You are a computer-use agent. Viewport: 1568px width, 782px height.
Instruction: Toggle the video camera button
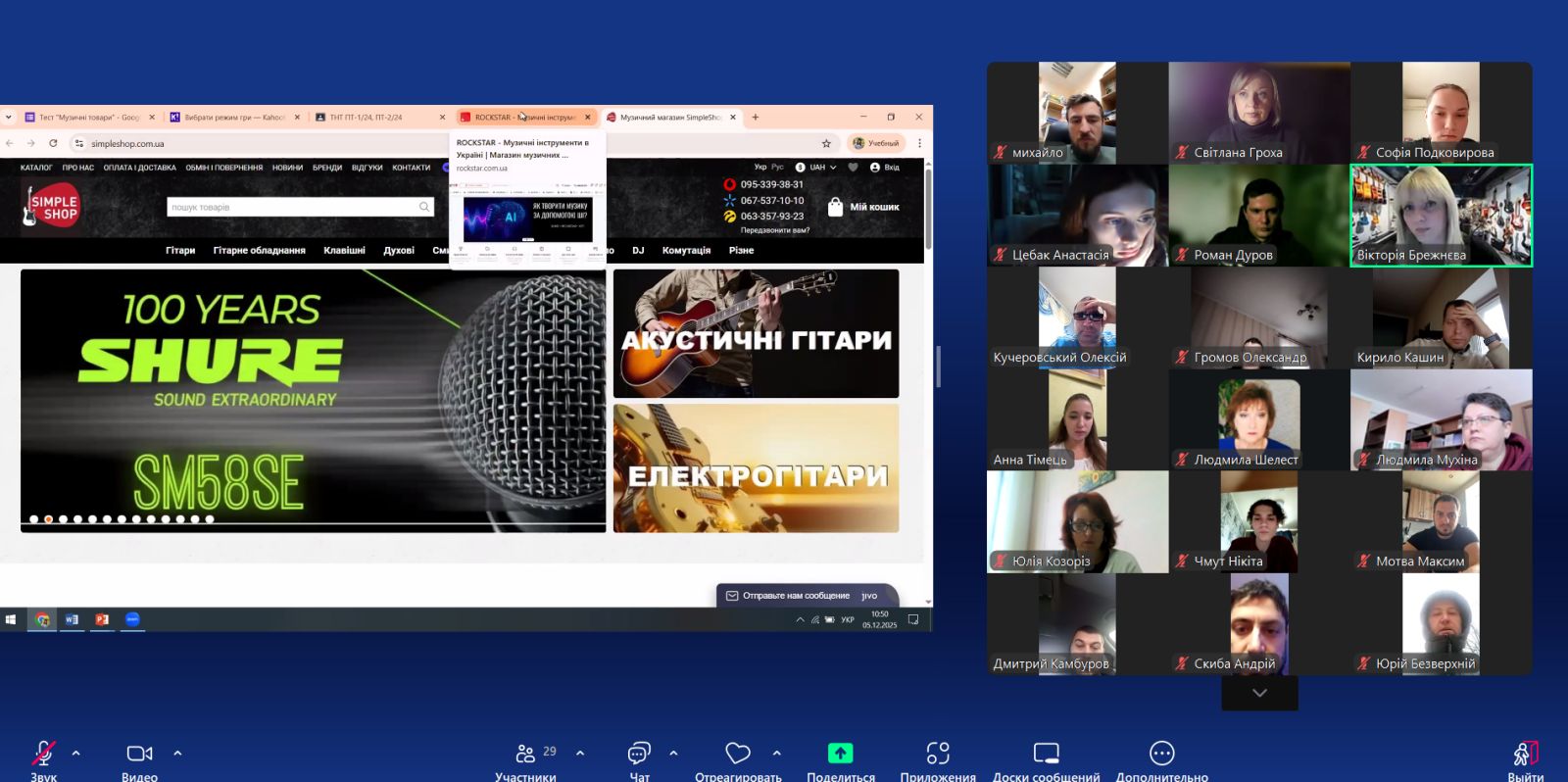(139, 753)
